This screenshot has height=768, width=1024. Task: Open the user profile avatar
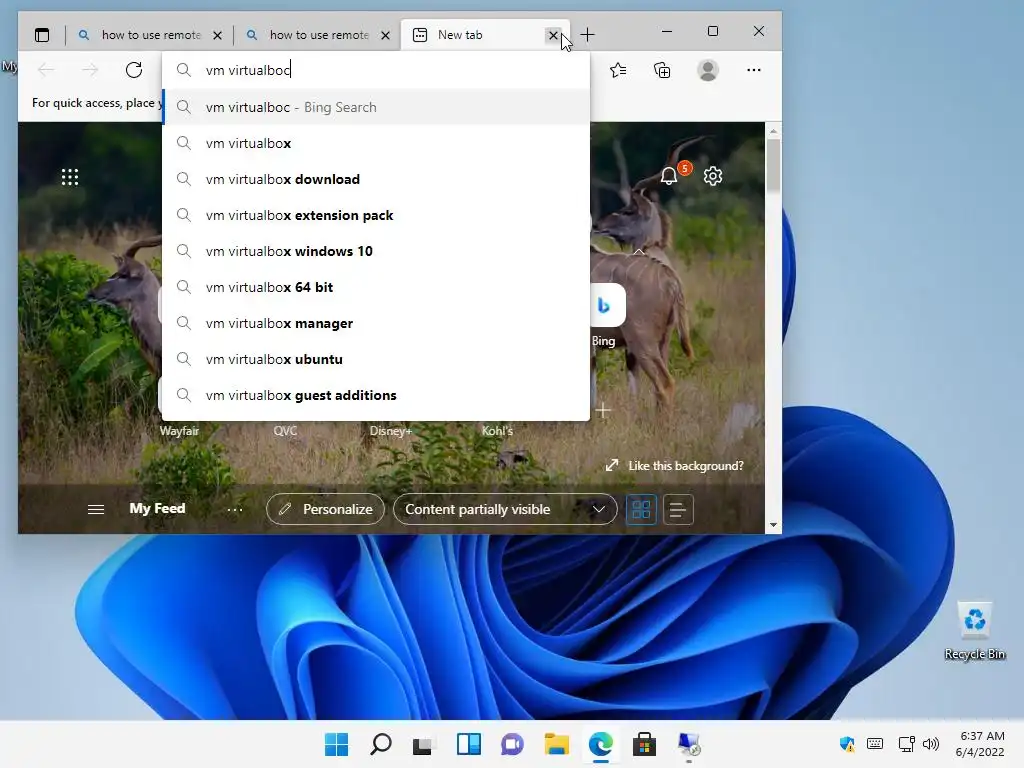(708, 70)
